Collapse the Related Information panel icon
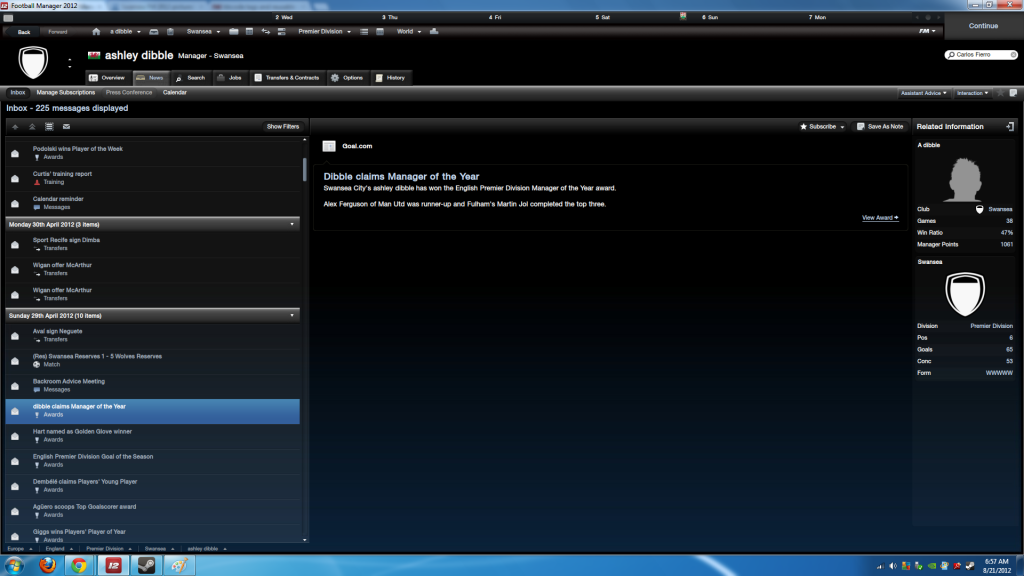 1010,127
